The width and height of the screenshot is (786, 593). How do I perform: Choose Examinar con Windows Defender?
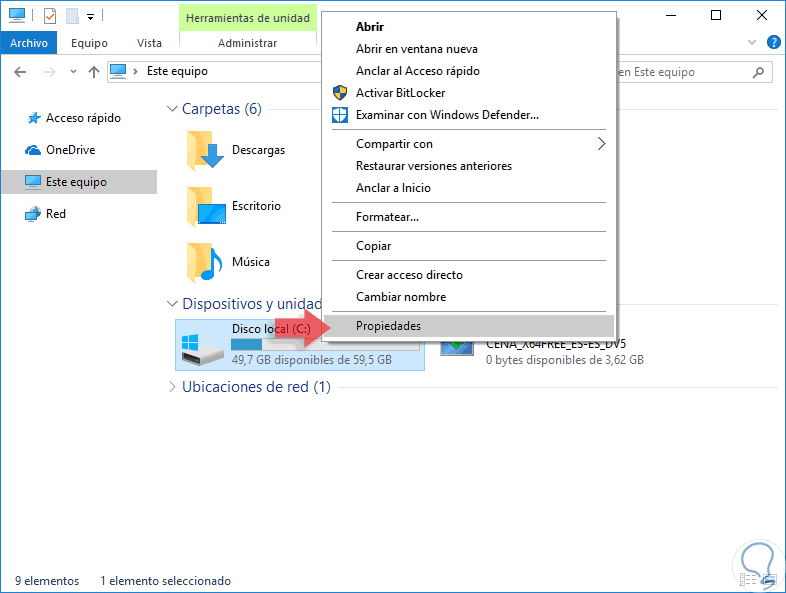469,115
